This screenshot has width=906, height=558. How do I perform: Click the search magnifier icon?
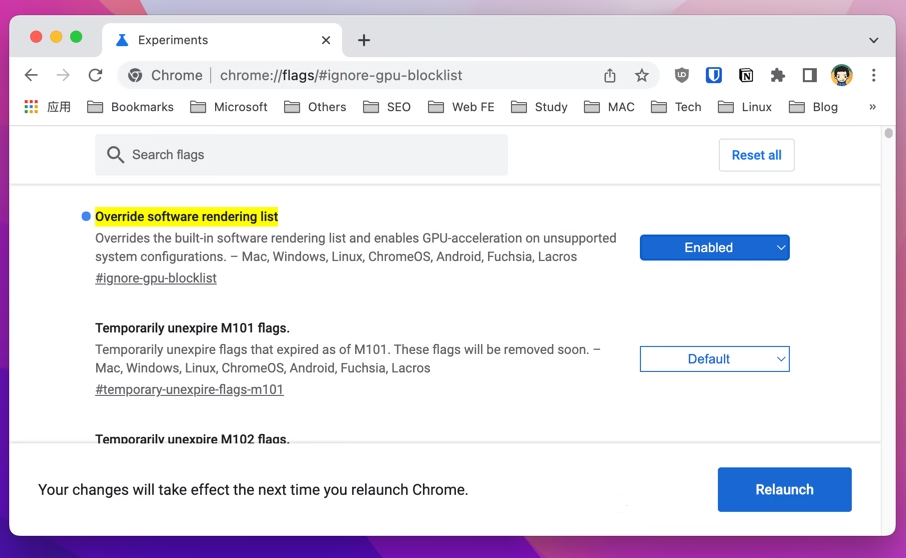pyautogui.click(x=115, y=155)
